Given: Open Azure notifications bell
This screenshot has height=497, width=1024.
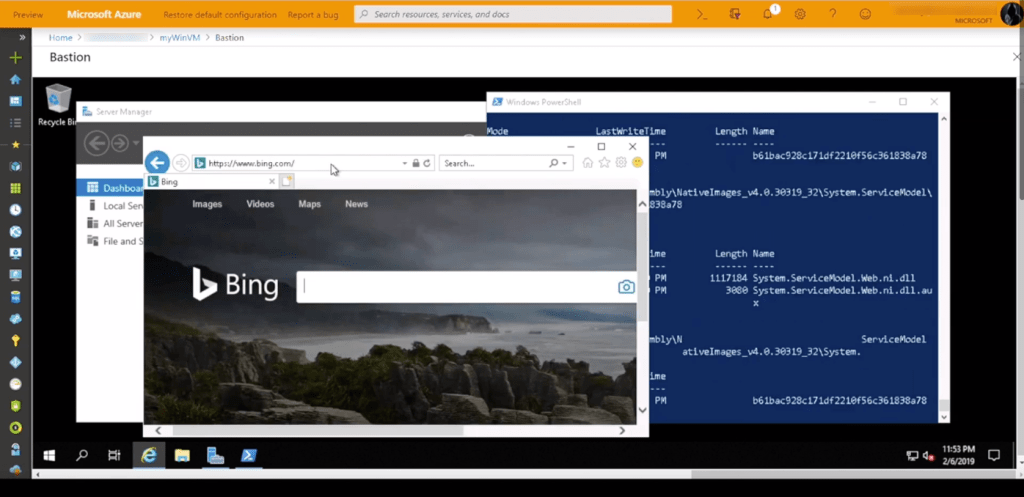Looking at the screenshot, I should [x=768, y=14].
